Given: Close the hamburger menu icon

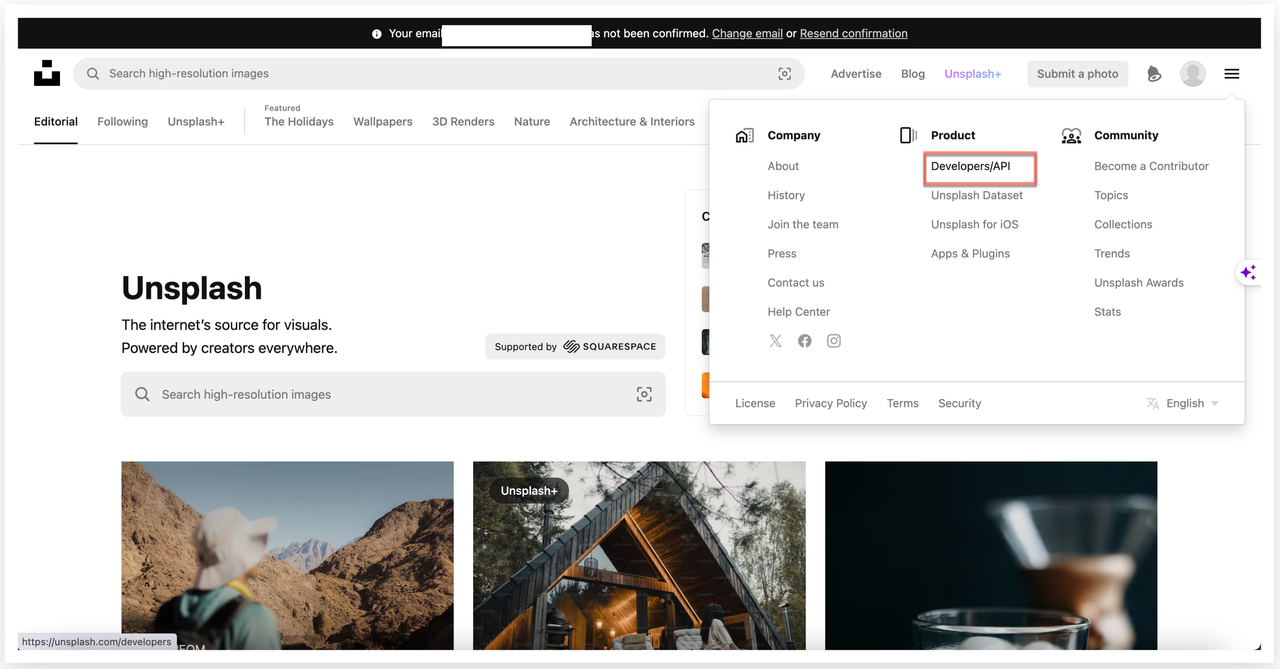Looking at the screenshot, I should tap(1232, 74).
